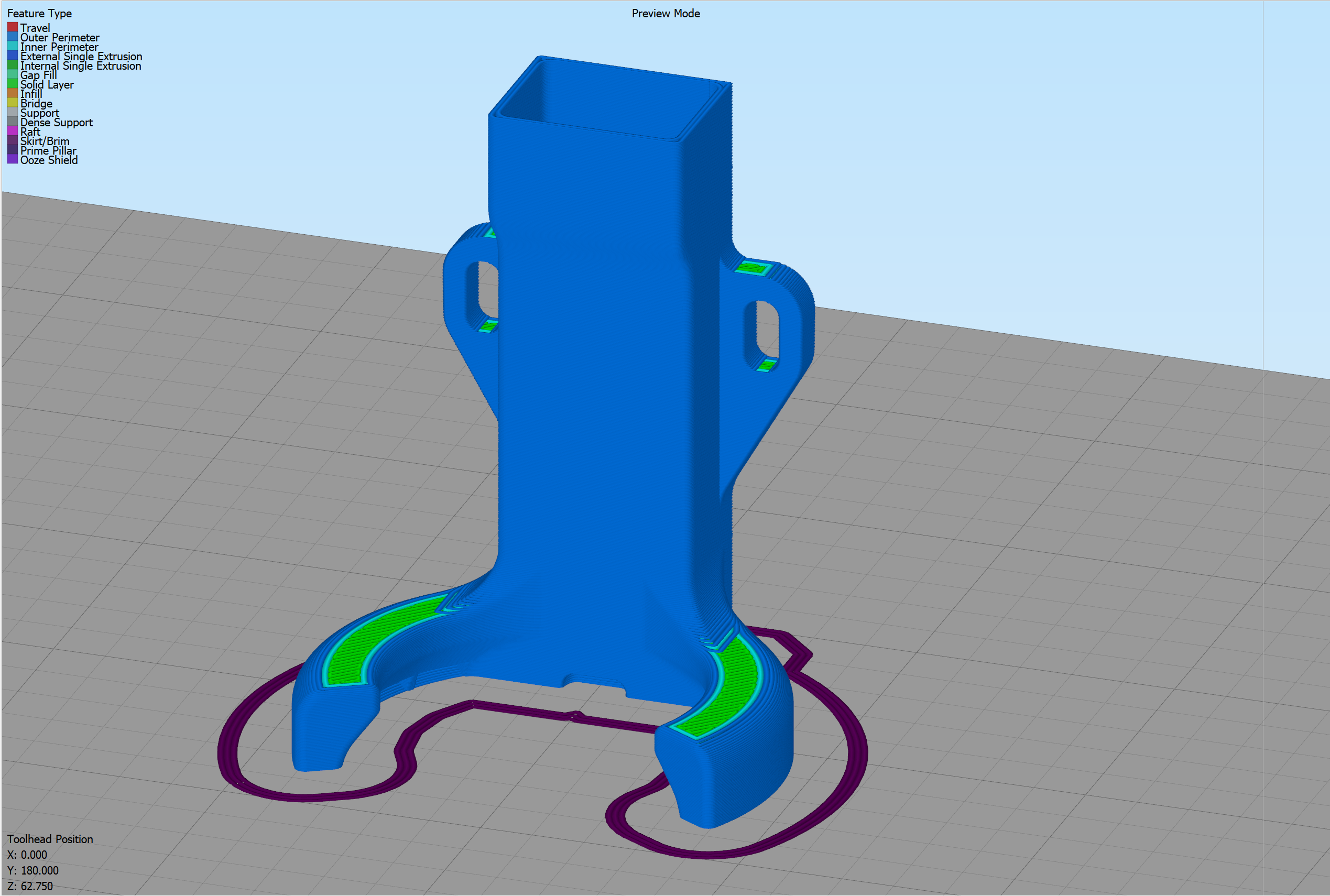Click the 'Dense Support' legend label
The width and height of the screenshot is (1330, 896).
click(56, 122)
